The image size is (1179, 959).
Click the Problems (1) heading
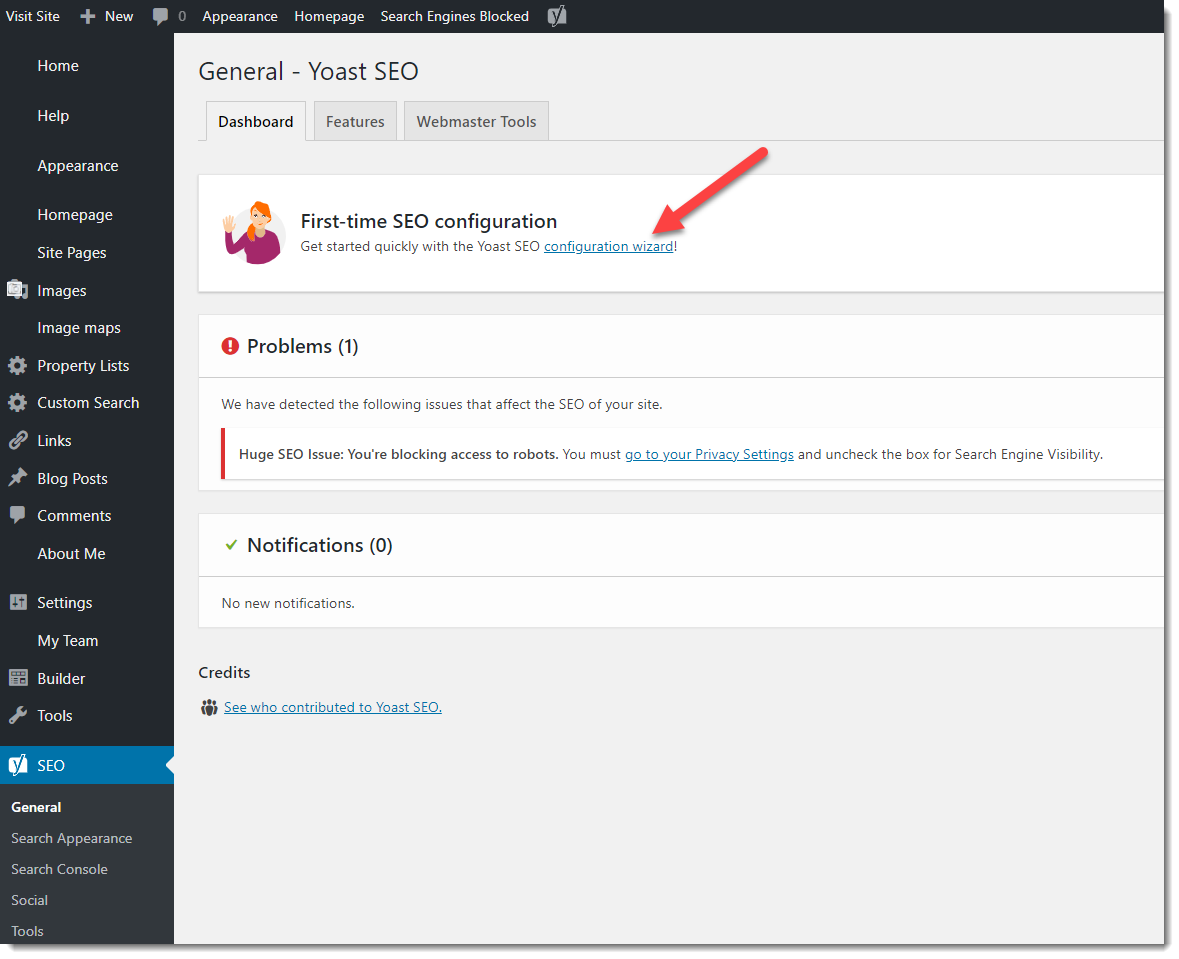click(x=302, y=346)
